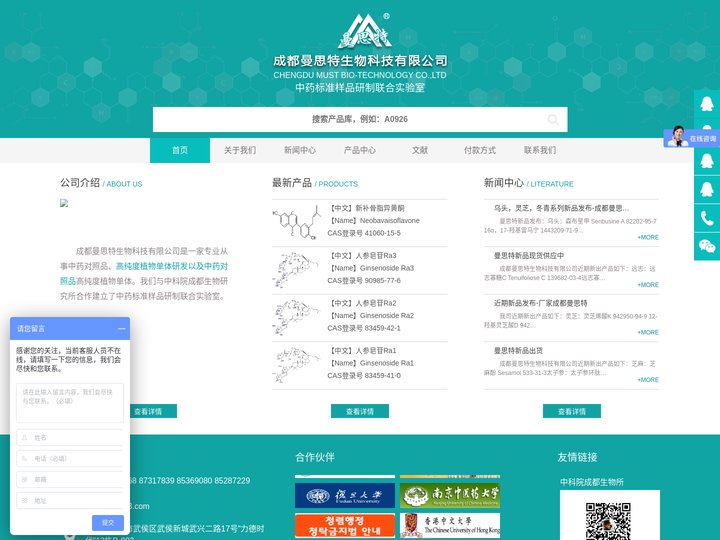Screen dimensions: 720x540
Task: Open the 在线咨询 online consultation badge
Action: point(692,137)
